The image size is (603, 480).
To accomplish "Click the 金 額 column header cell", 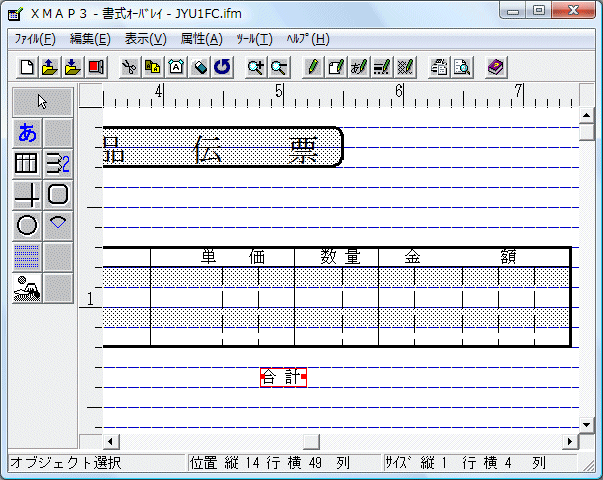I will click(474, 257).
